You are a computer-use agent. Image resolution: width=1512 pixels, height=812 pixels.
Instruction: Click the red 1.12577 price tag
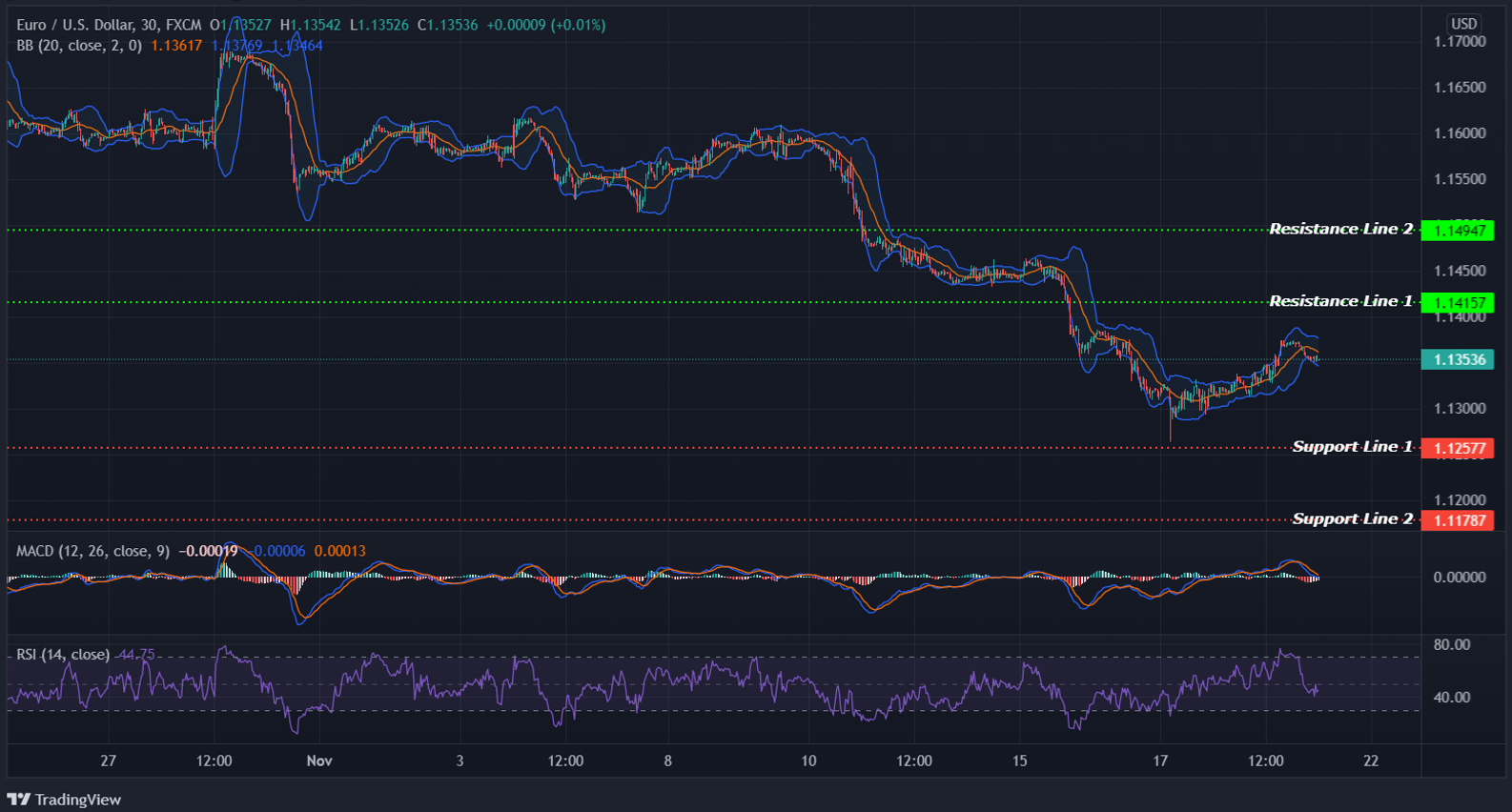tap(1457, 448)
